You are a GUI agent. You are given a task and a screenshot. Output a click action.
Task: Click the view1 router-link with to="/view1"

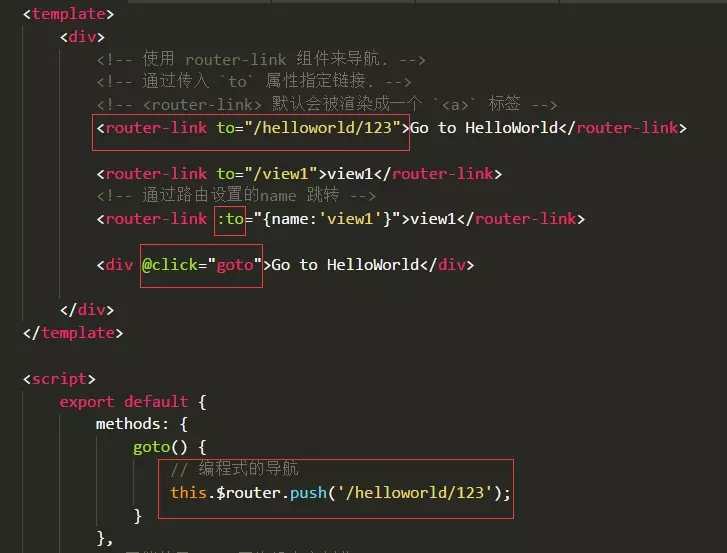click(299, 173)
